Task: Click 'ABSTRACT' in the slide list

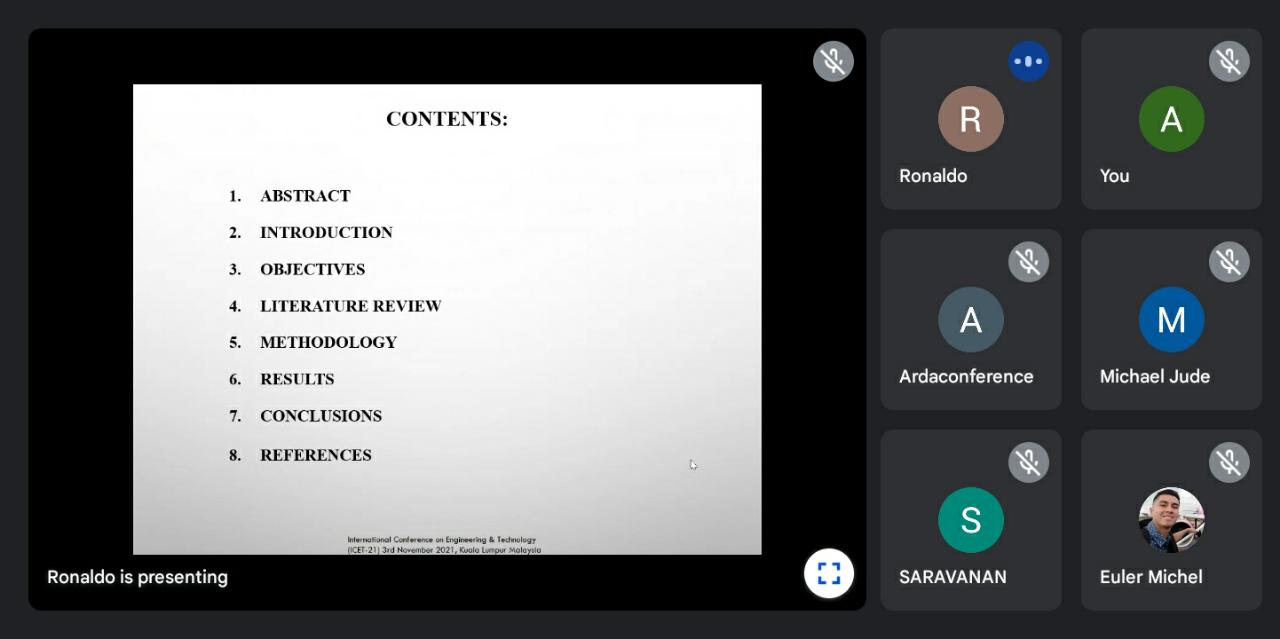Action: [305, 196]
